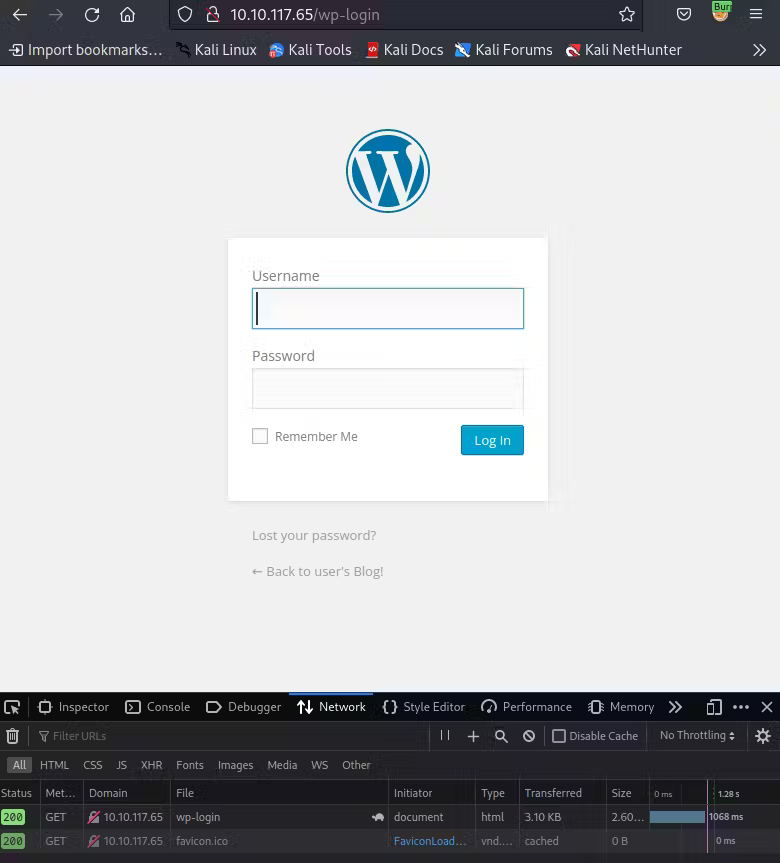Pause network recording
Screen dimensions: 780x863
click(445, 735)
